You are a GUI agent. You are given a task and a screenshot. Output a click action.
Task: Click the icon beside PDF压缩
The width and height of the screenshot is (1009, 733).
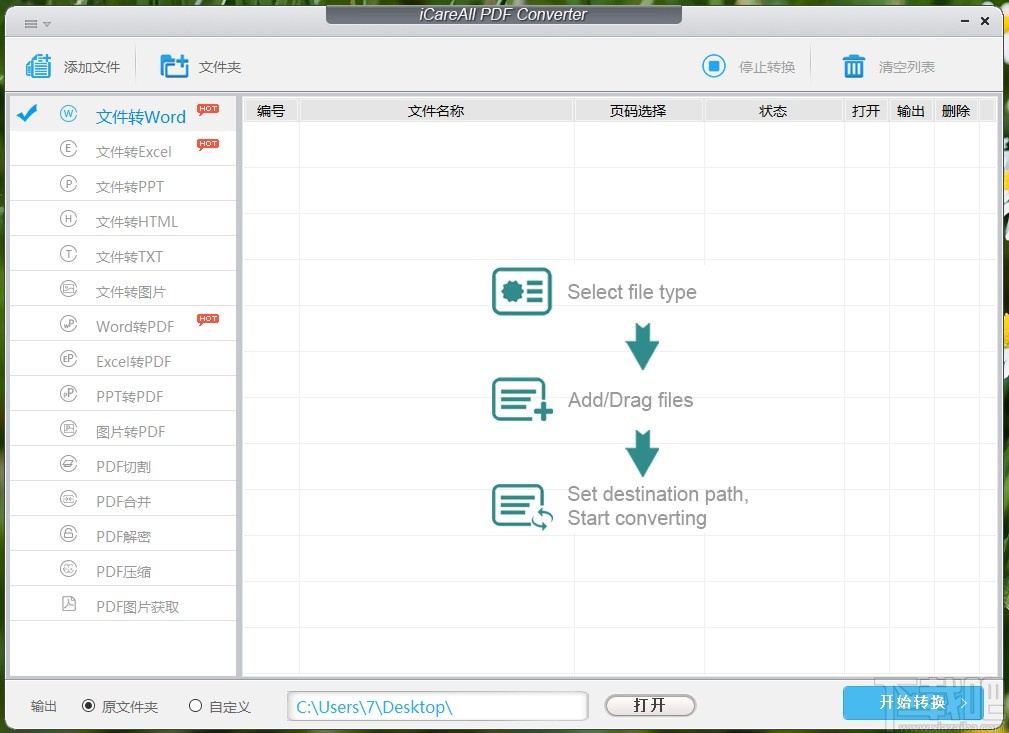(x=68, y=568)
